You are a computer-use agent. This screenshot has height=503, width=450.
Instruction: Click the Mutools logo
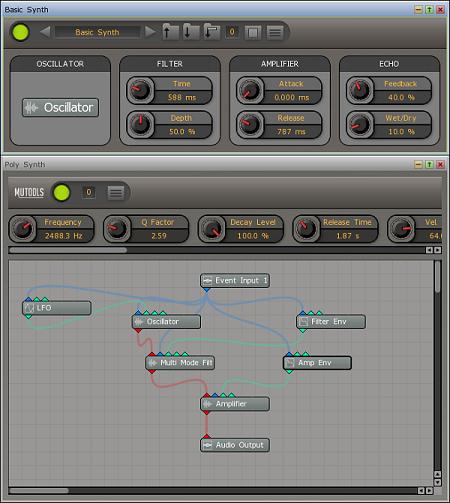pos(29,192)
